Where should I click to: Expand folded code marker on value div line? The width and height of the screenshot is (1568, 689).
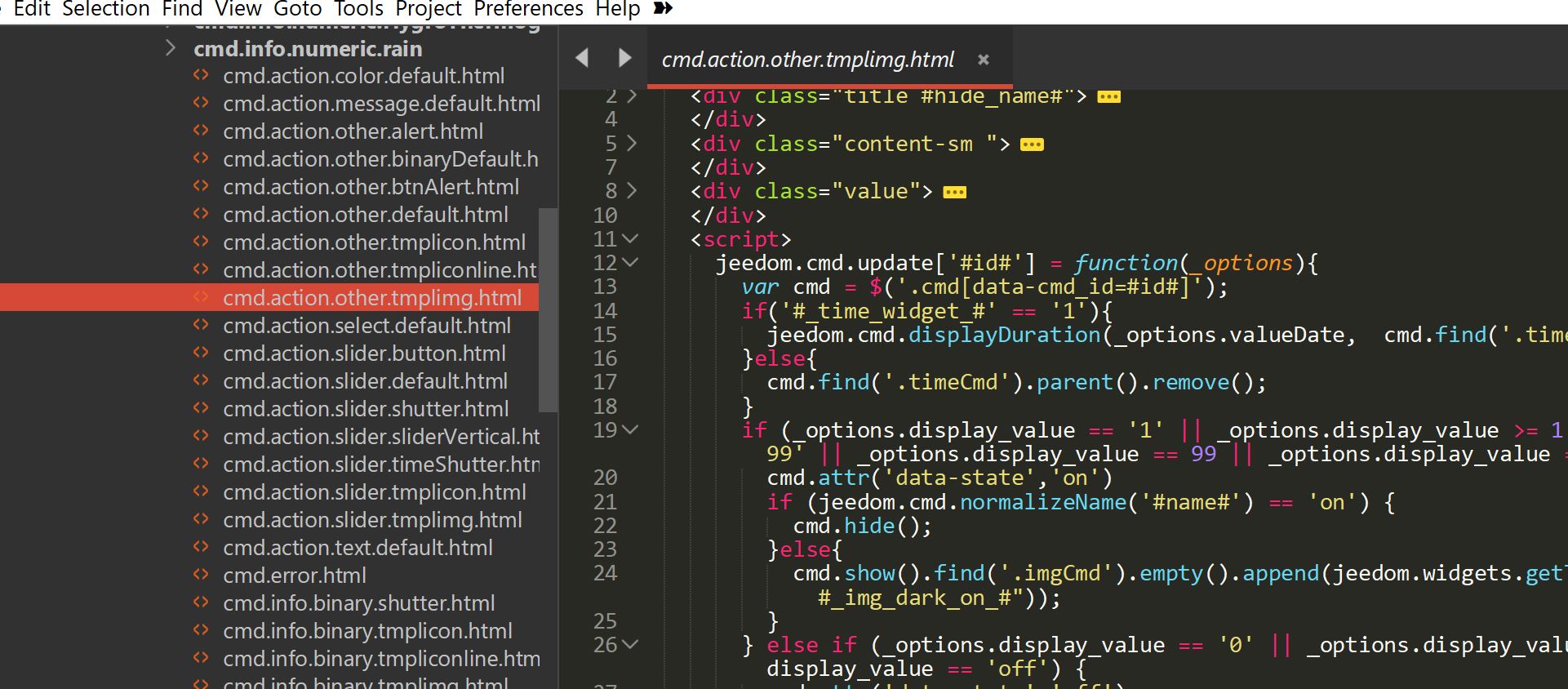click(x=954, y=193)
